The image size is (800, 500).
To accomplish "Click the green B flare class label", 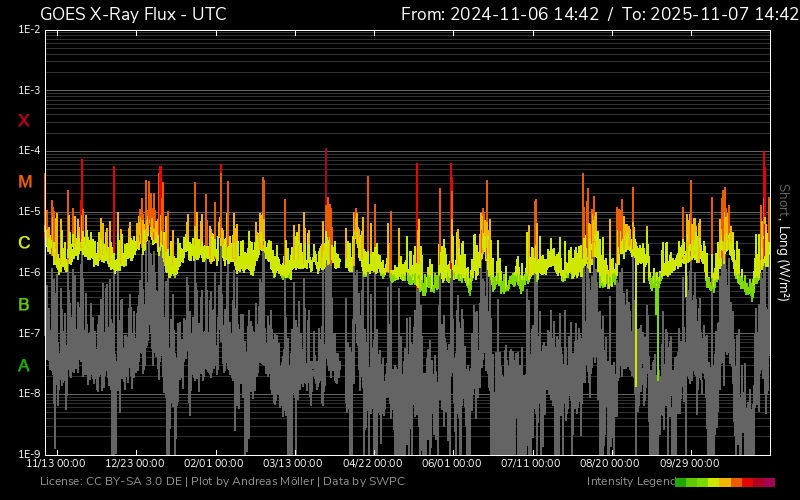I will 24,304.
